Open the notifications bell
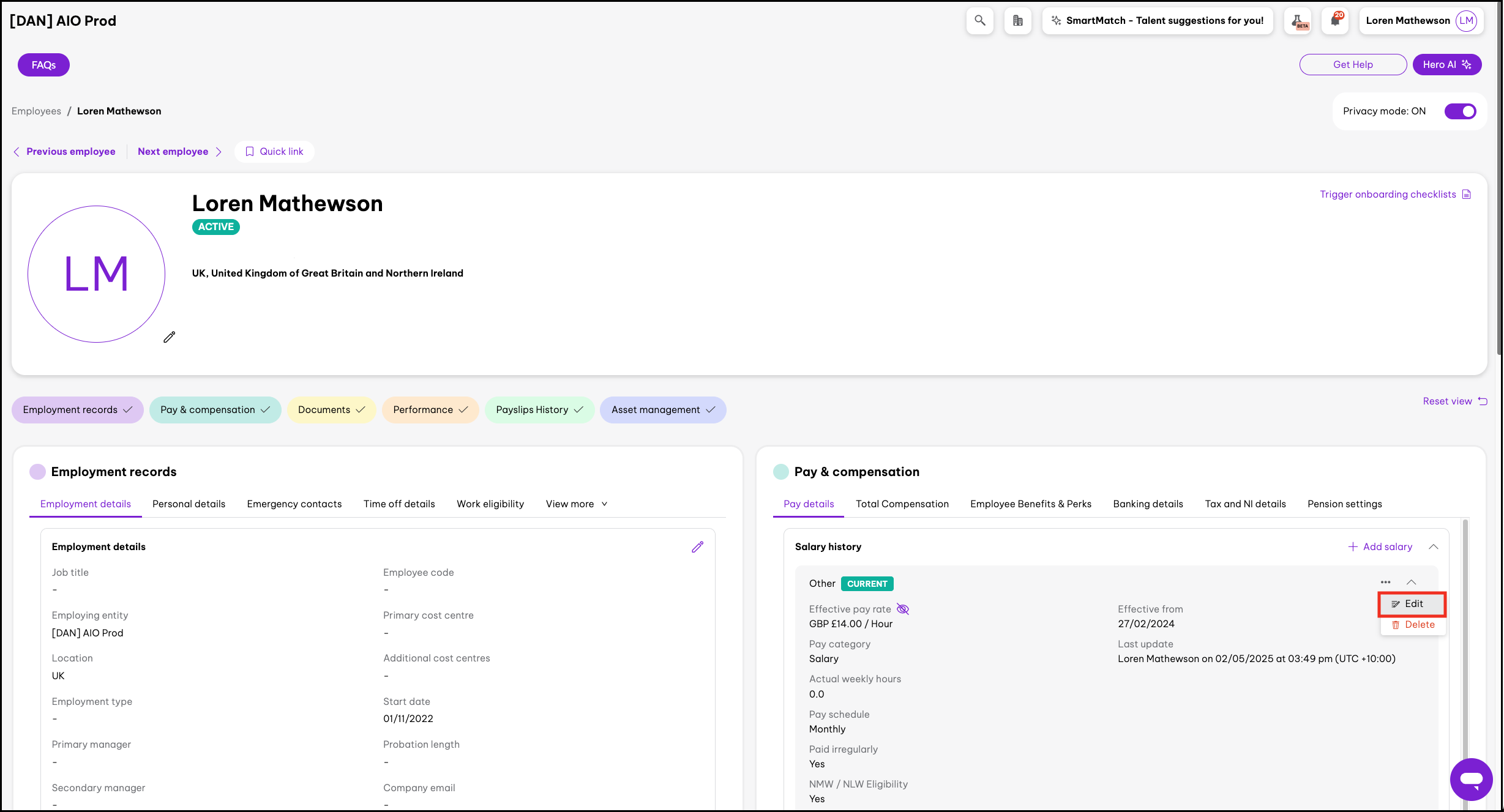 pyautogui.click(x=1335, y=20)
